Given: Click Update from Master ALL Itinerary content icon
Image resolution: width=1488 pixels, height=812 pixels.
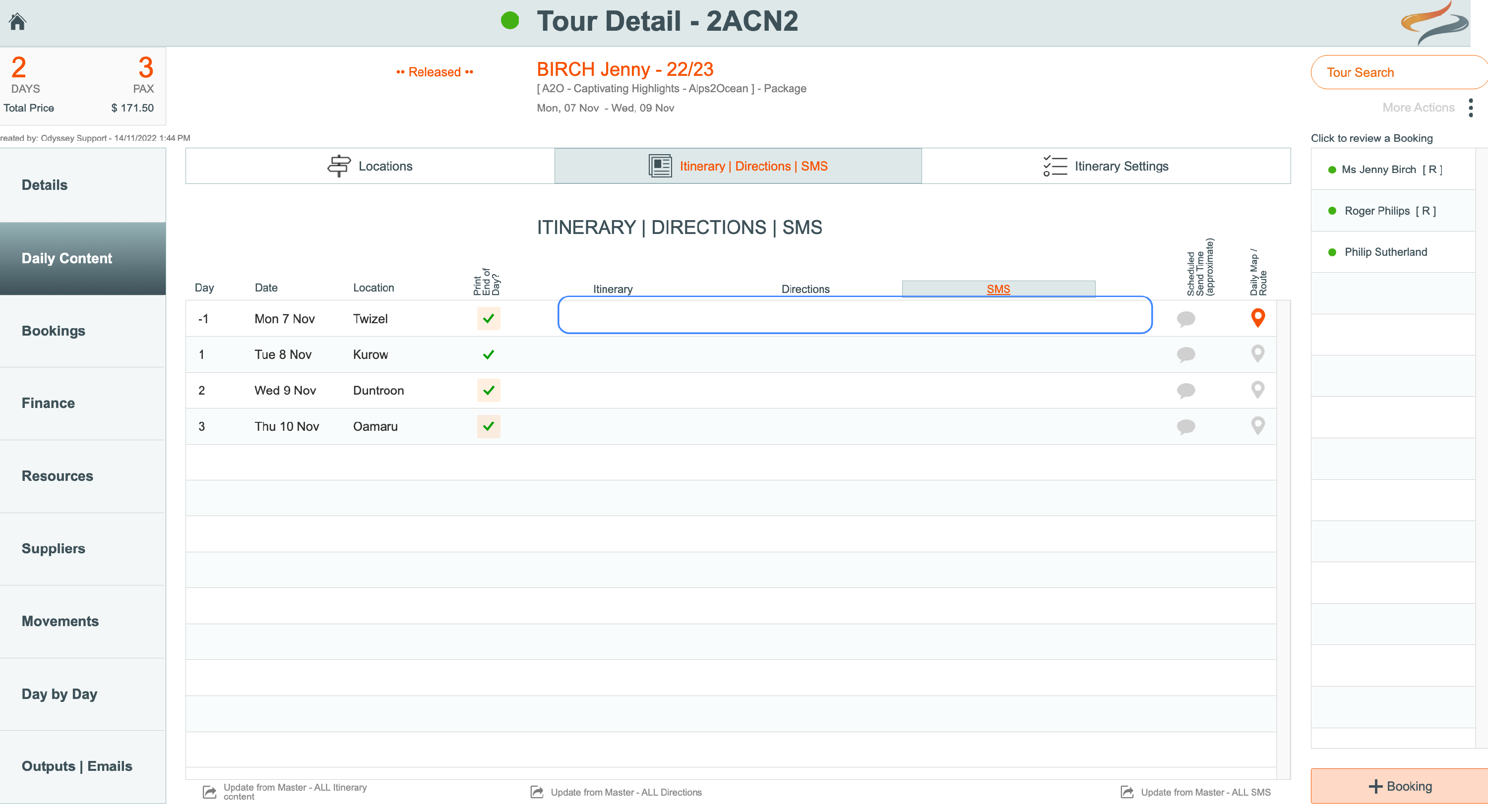Looking at the screenshot, I should pos(210,792).
